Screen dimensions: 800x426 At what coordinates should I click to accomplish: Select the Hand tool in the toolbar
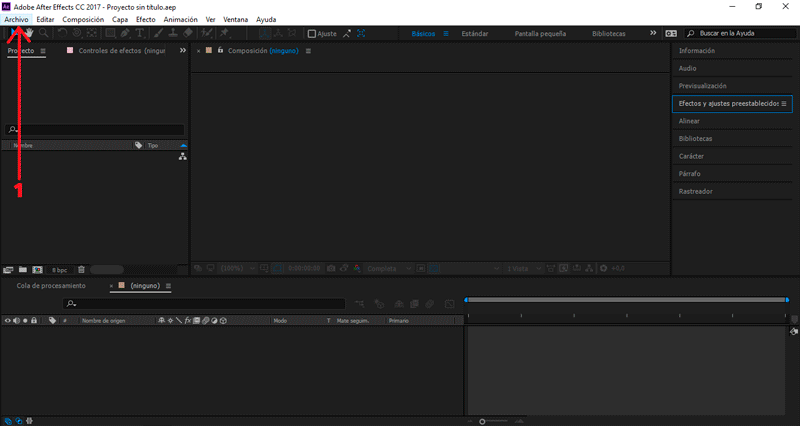29,33
